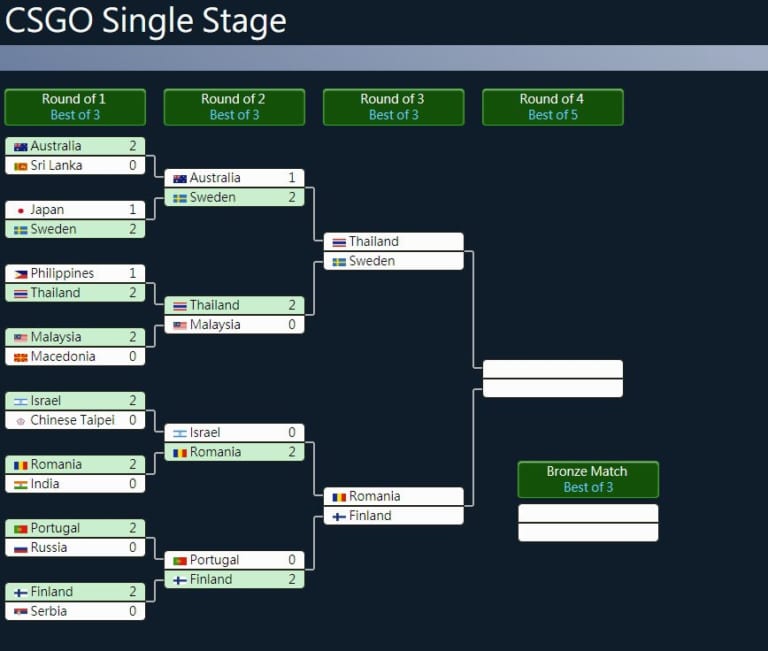Select the lower empty Bronze Match slot
This screenshot has height=651, width=768.
tap(588, 532)
